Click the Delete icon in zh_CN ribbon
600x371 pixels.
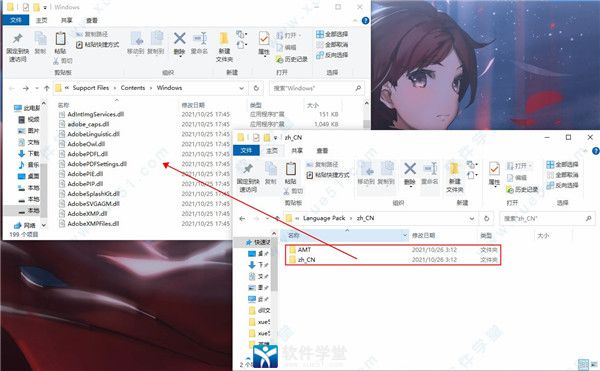(410, 173)
